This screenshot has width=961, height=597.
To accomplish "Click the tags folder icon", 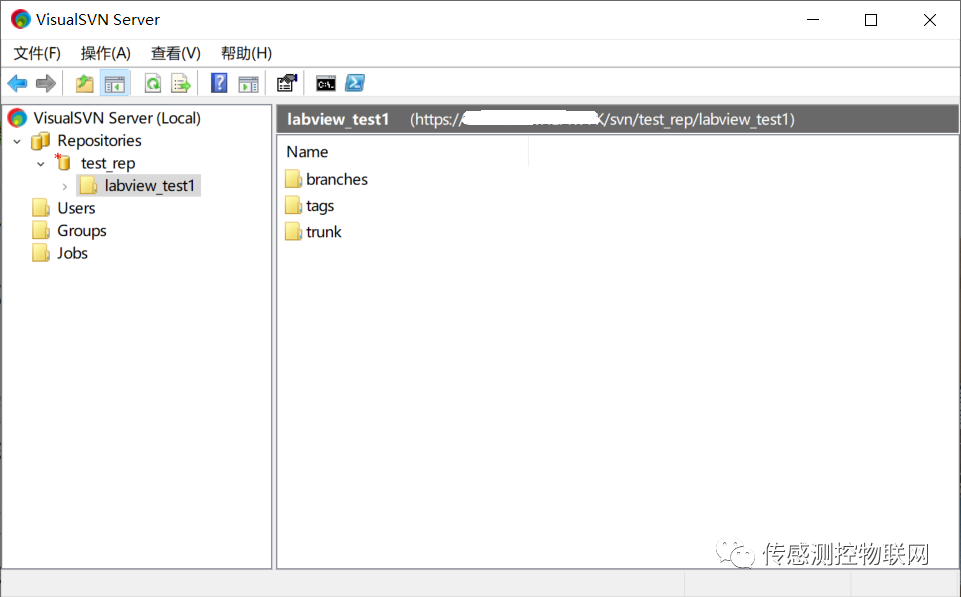I will click(294, 205).
